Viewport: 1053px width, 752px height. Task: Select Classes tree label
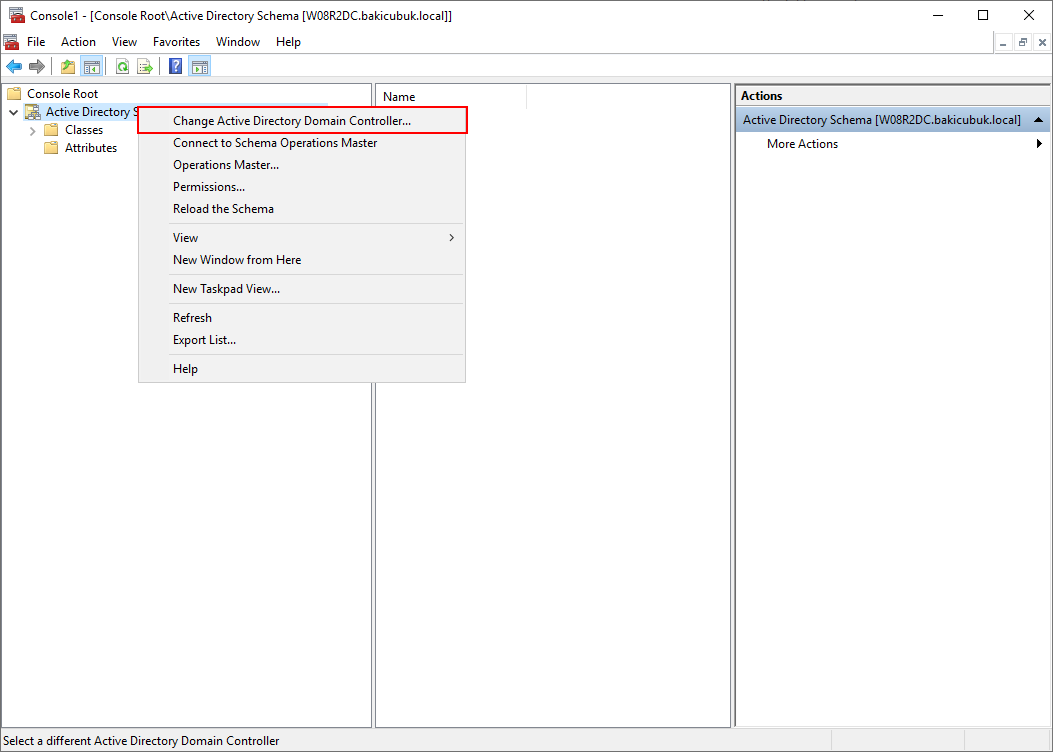(x=84, y=130)
